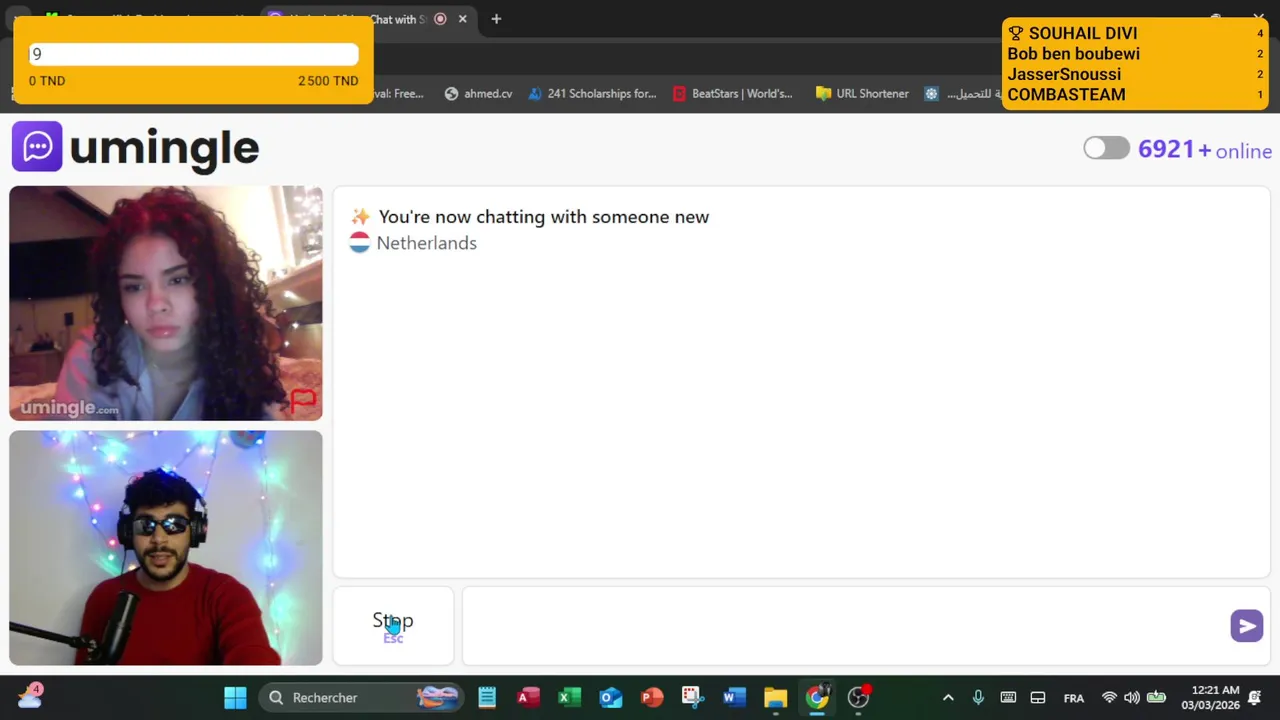
Task: Report the stranger with the red flag icon
Action: coord(303,401)
